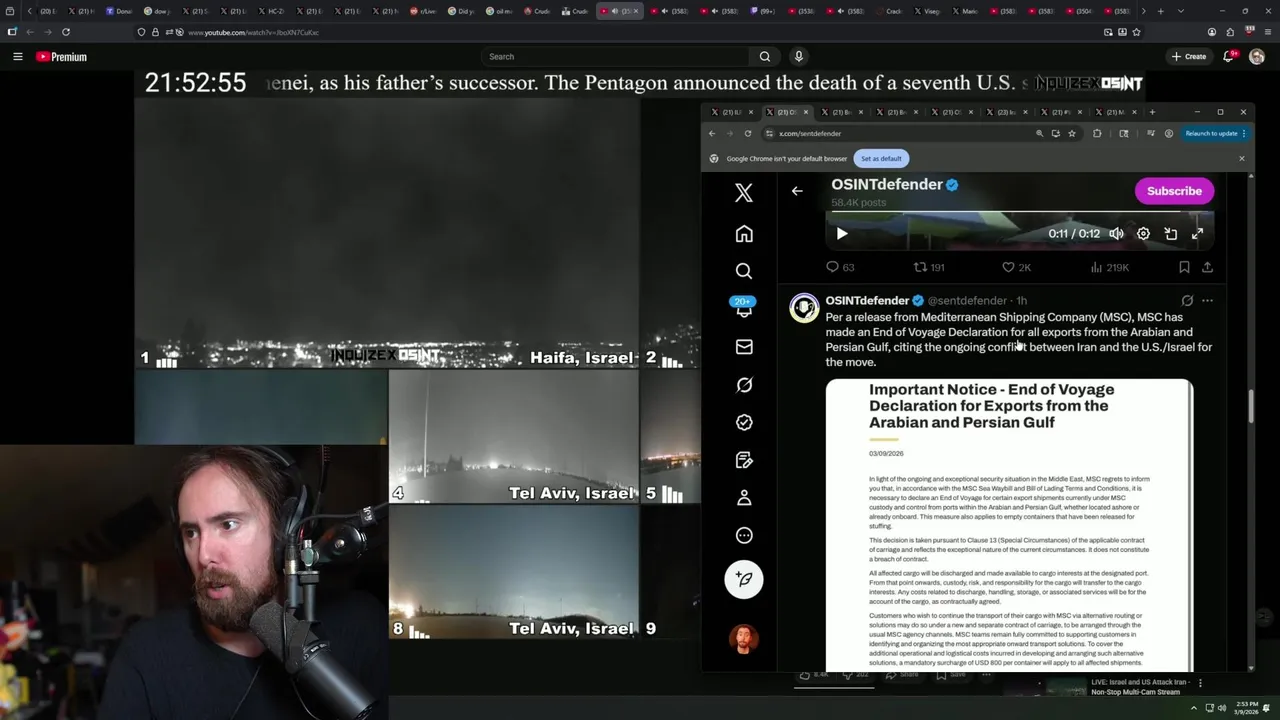The image size is (1280, 720).
Task: Open Chrome menu beside Relaunch to update
Action: (x=1244, y=133)
